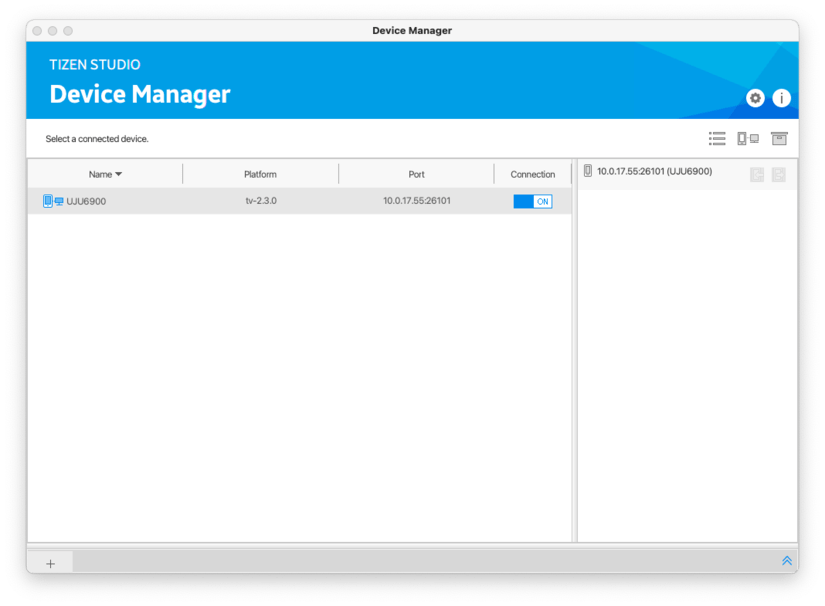Select the tv-2.3.0 platform cell

pyautogui.click(x=261, y=201)
